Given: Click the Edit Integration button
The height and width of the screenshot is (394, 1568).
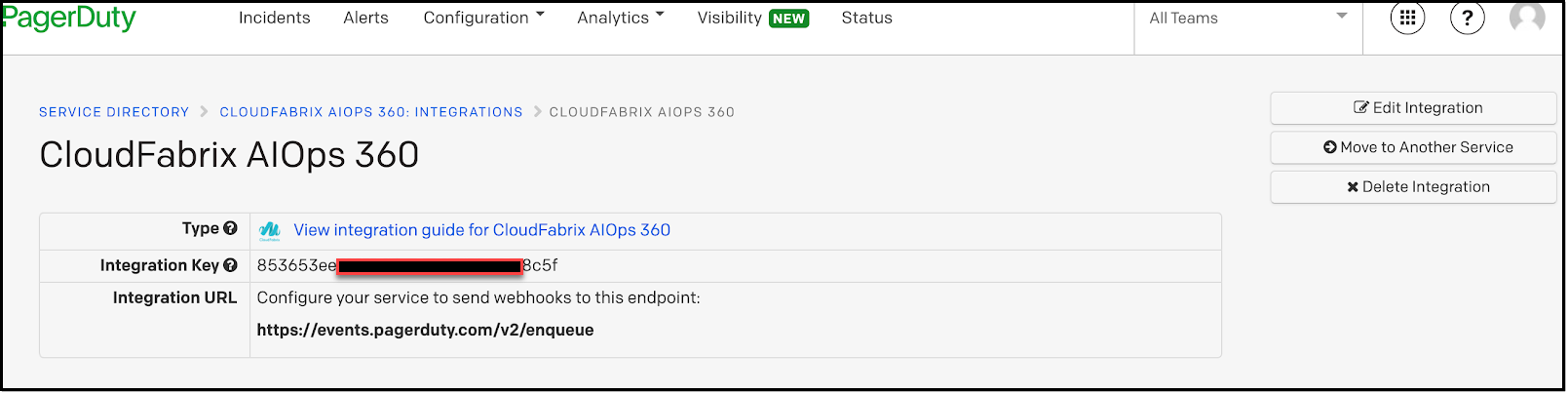Looking at the screenshot, I should (1413, 108).
